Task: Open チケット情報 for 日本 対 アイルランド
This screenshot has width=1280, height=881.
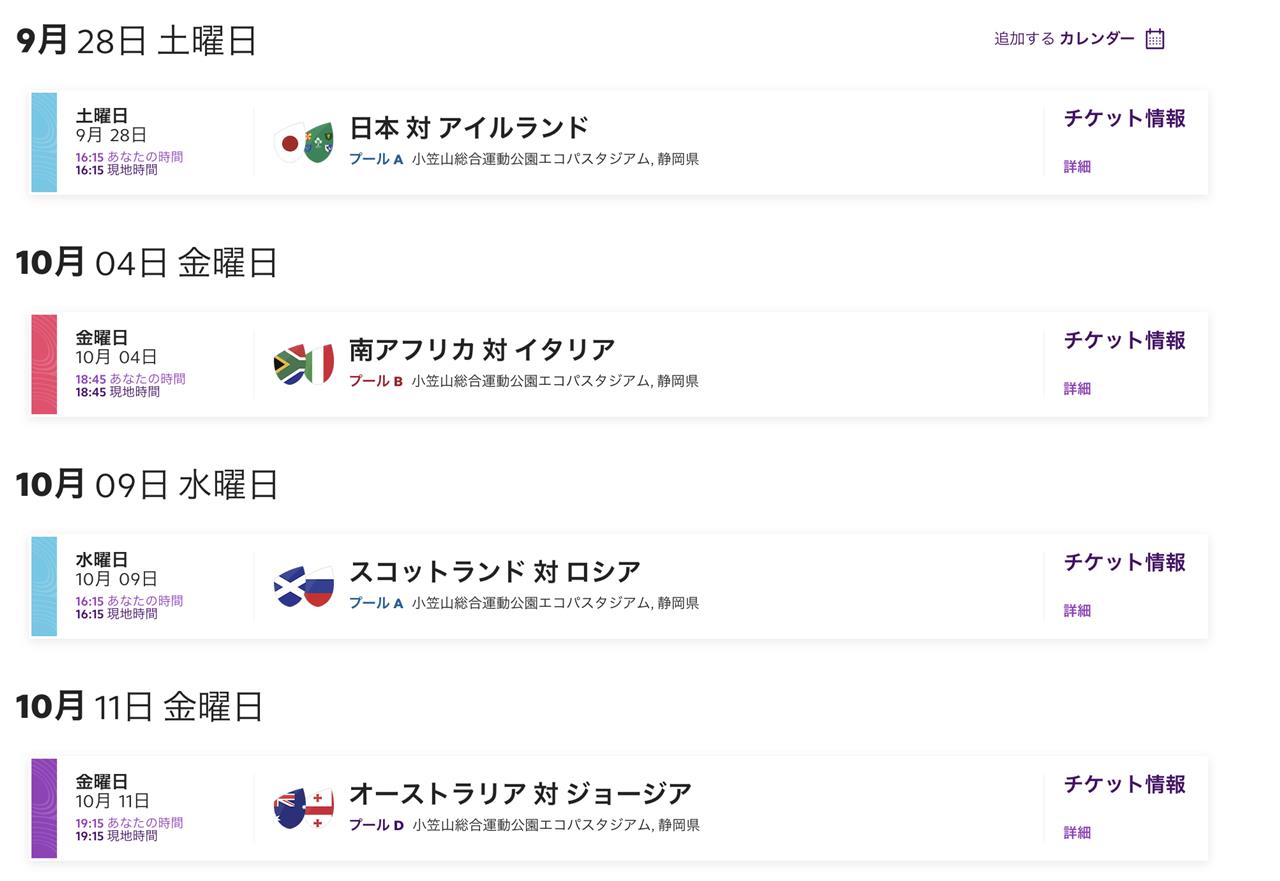Action: [1125, 118]
